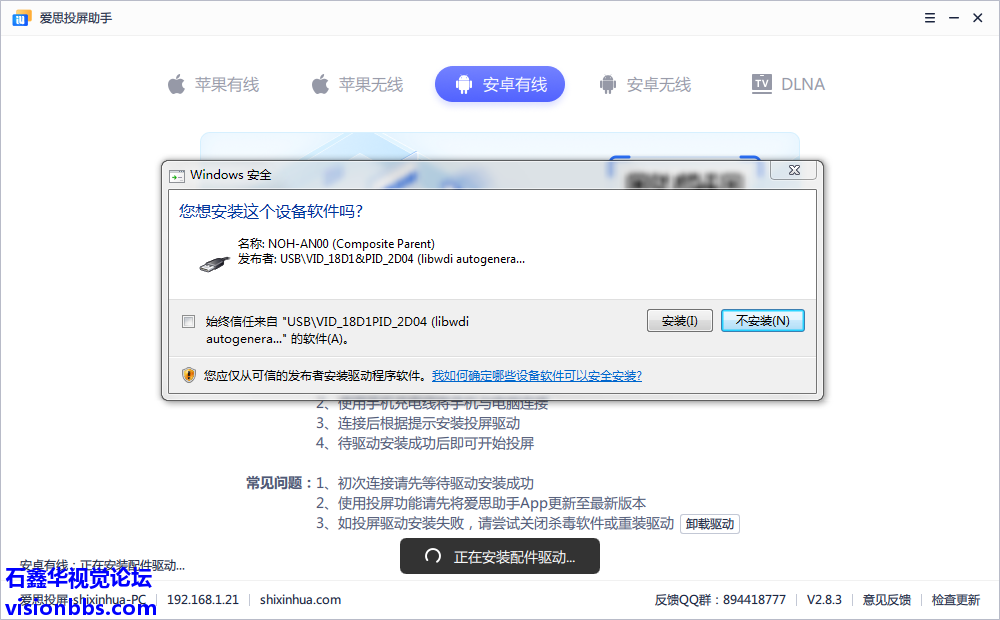
Task: Switch to the 苹果无线 tab
Action: (x=357, y=84)
